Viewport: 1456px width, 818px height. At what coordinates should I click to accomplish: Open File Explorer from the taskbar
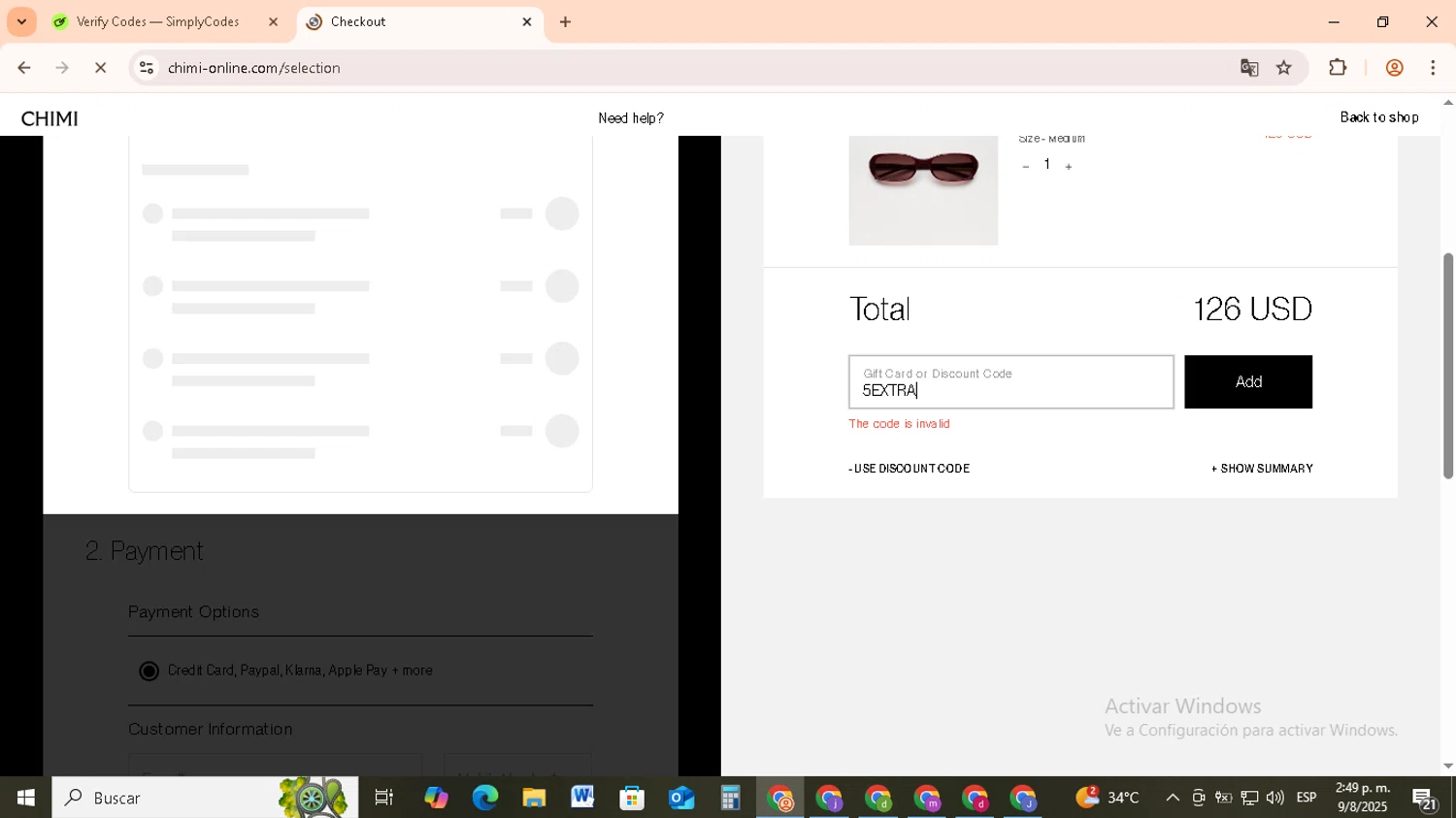tap(534, 798)
